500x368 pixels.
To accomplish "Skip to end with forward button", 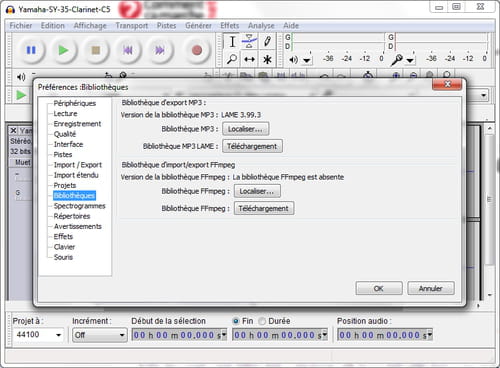I will (x=160, y=50).
